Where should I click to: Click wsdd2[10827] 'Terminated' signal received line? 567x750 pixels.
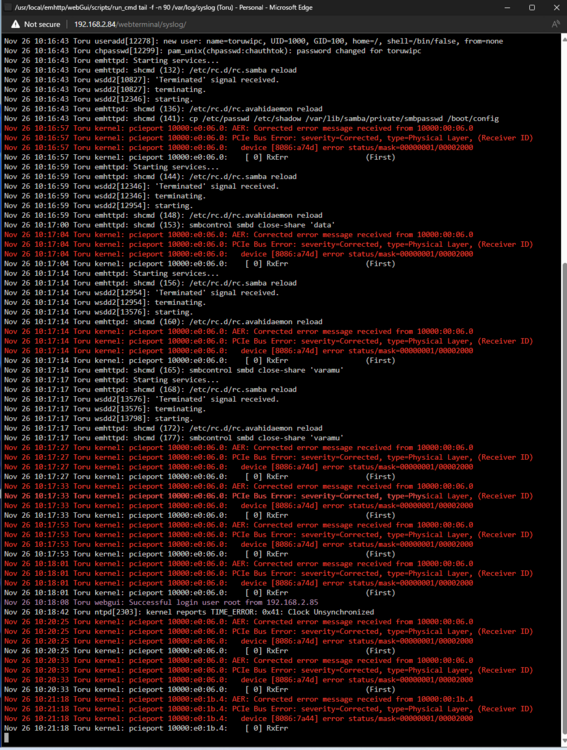142,80
